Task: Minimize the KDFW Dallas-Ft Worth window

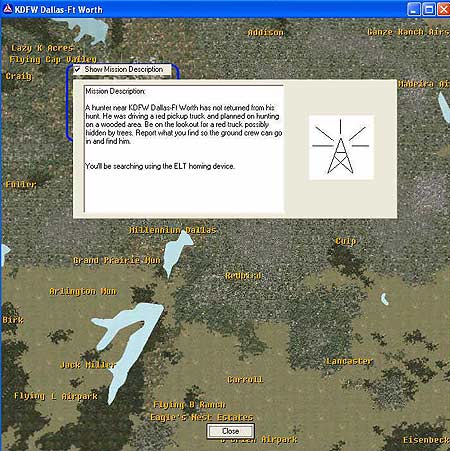Action: click(414, 9)
